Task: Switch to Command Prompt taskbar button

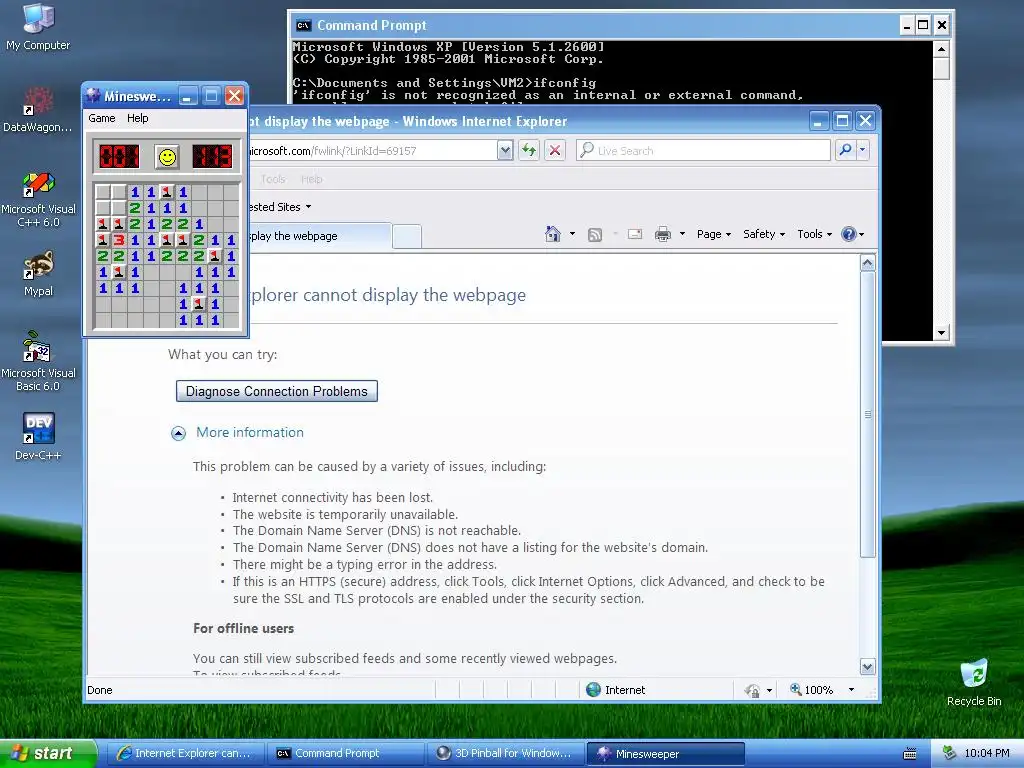Action: pos(345,753)
